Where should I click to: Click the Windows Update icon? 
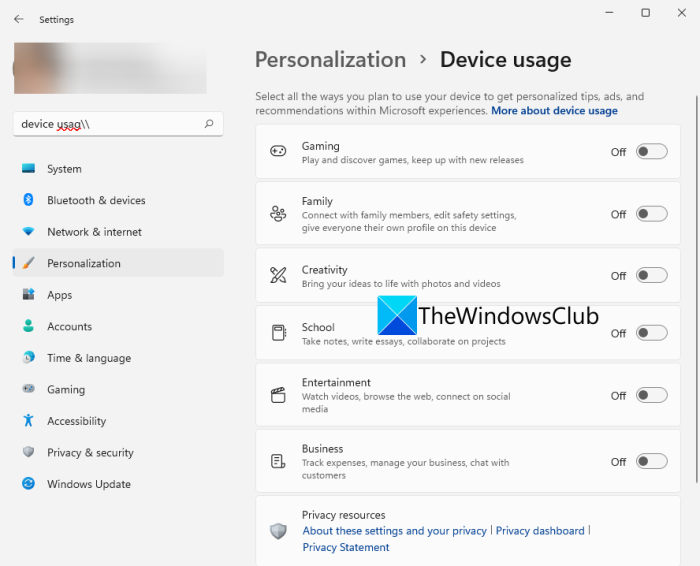[x=28, y=484]
